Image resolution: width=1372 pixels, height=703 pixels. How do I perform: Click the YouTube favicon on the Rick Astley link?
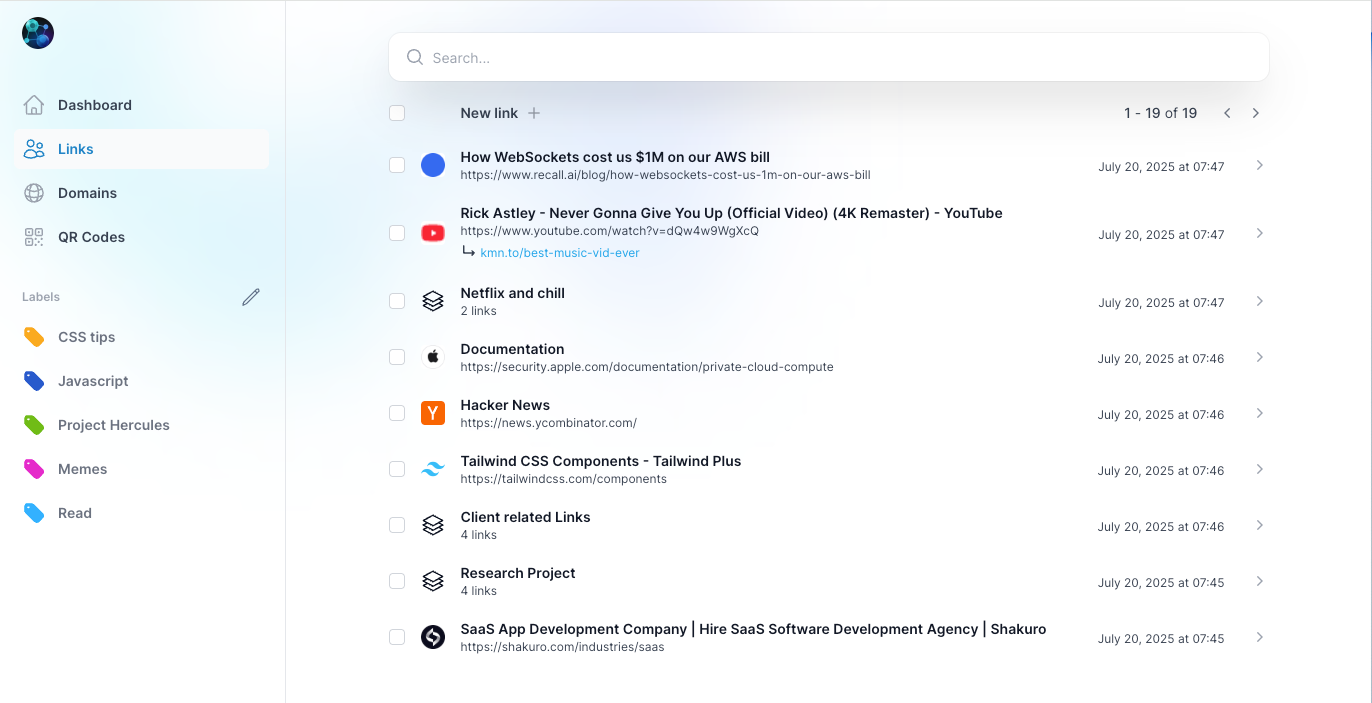(x=433, y=232)
